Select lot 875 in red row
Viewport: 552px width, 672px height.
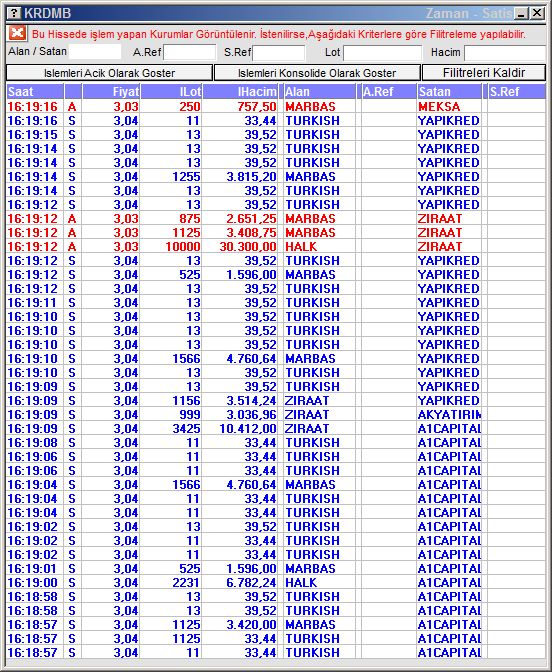pyautogui.click(x=171, y=219)
